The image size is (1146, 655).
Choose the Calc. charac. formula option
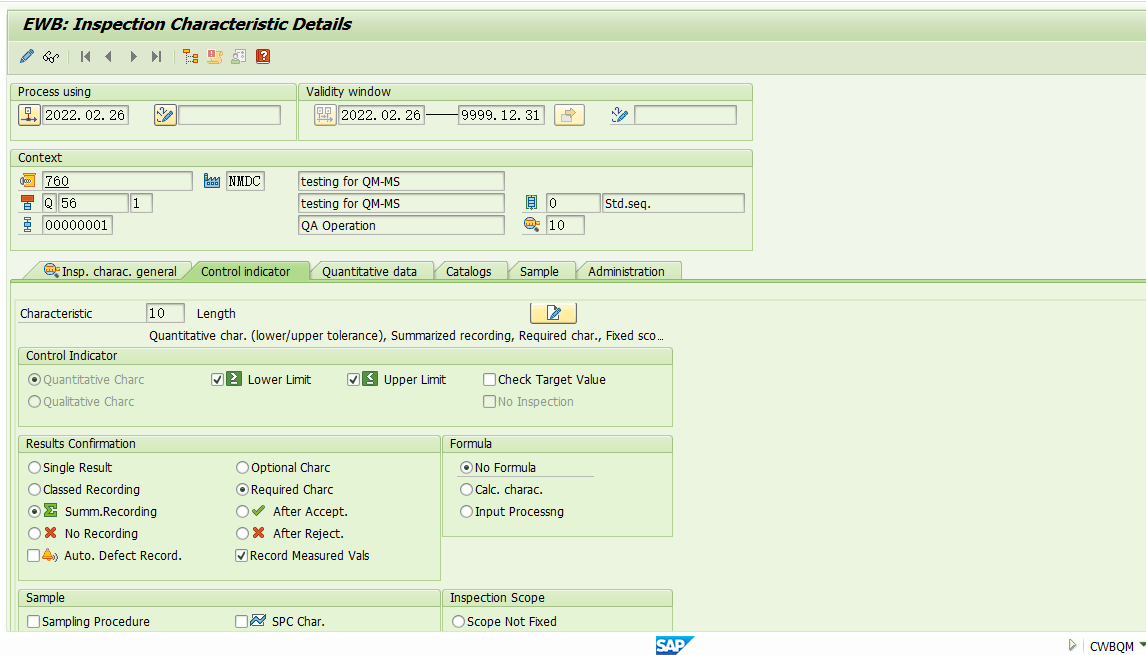466,489
